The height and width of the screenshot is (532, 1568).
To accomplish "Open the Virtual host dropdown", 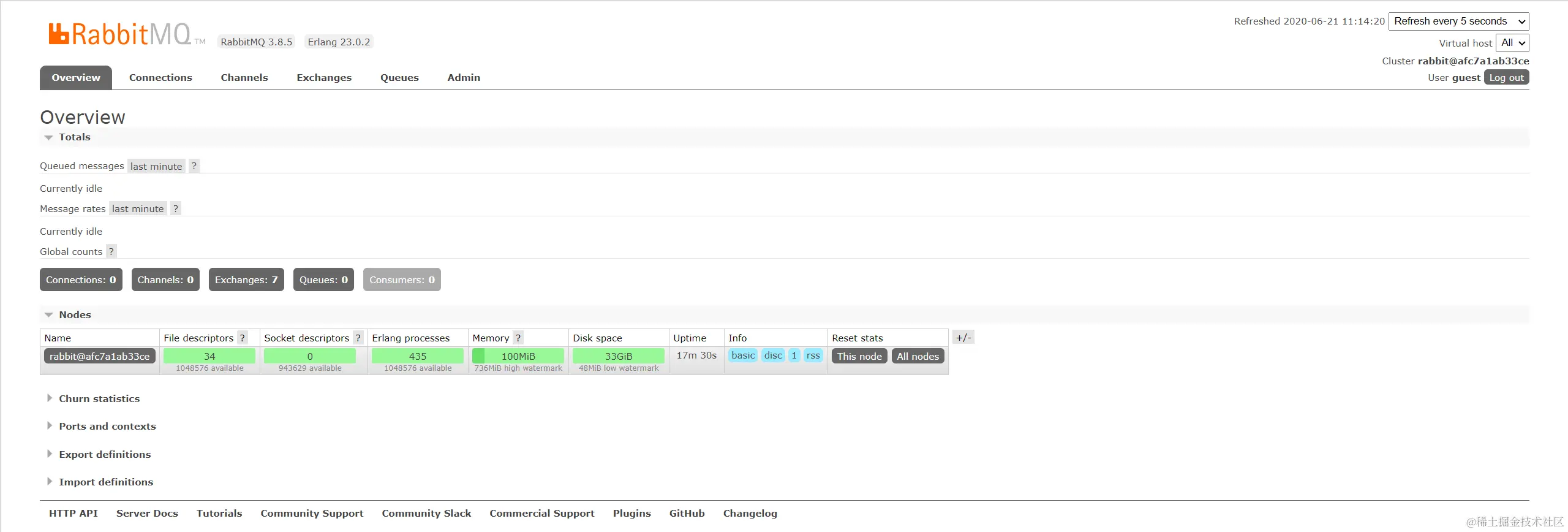I will pos(1512,43).
